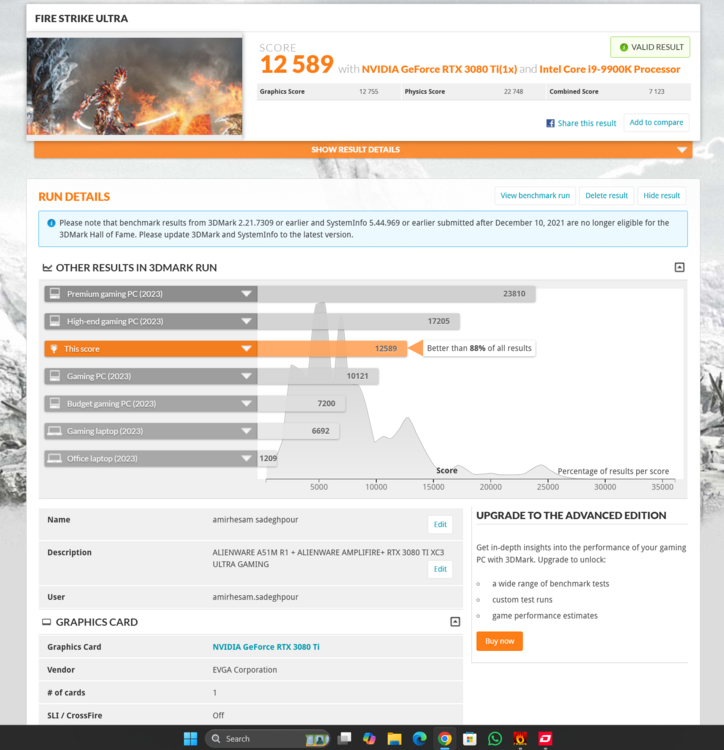The width and height of the screenshot is (724, 750).
Task: Expand the Show Result Details bar
Action: coord(362,150)
